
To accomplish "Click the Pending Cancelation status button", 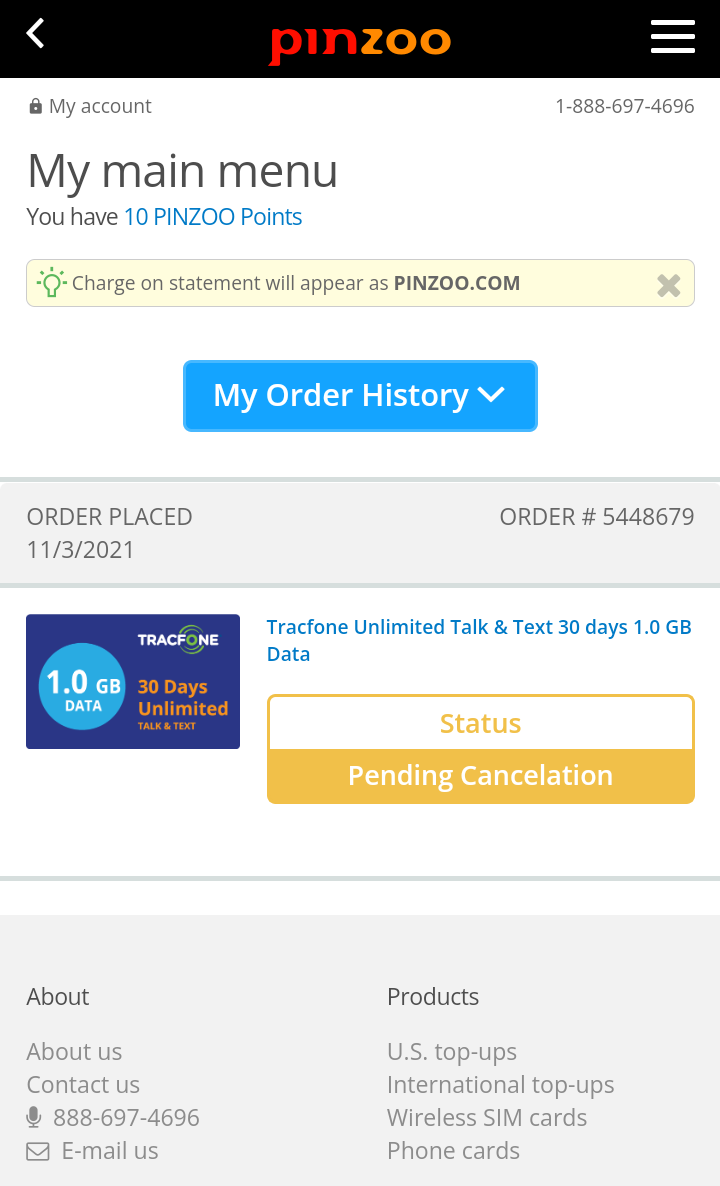I will pyautogui.click(x=480, y=776).
